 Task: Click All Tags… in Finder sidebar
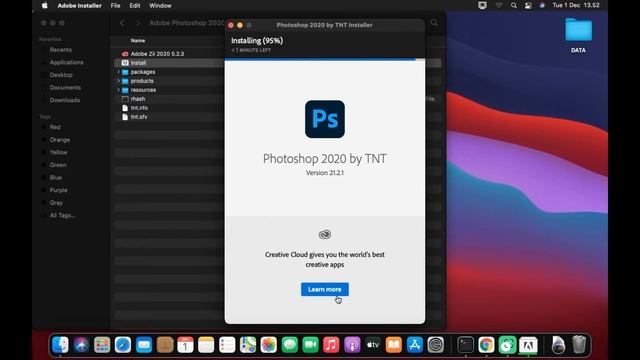(62, 216)
